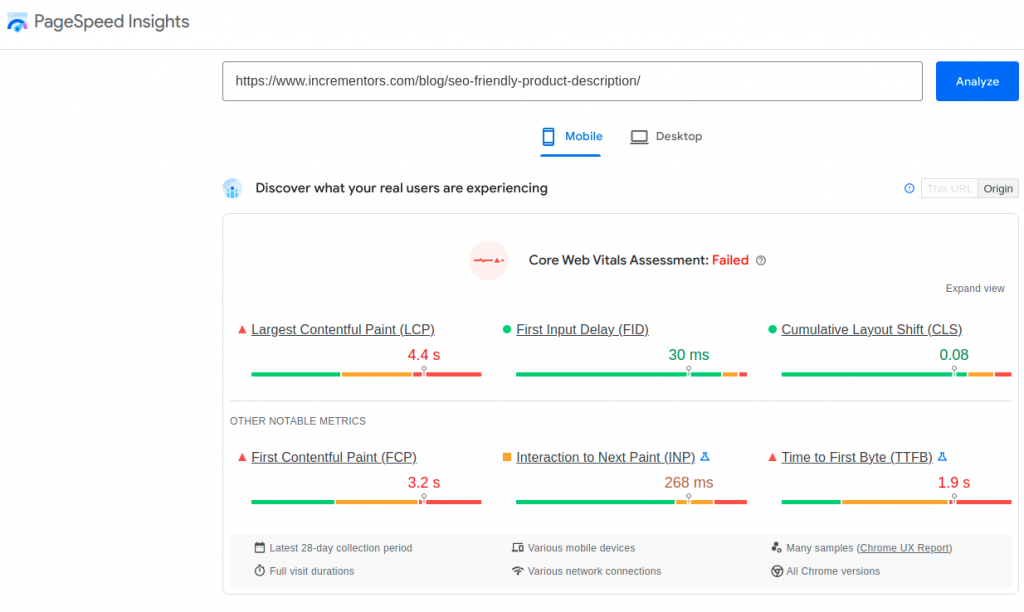Open Largest Contentful Paint (LCP) link
Image resolution: width=1024 pixels, height=612 pixels.
[343, 329]
